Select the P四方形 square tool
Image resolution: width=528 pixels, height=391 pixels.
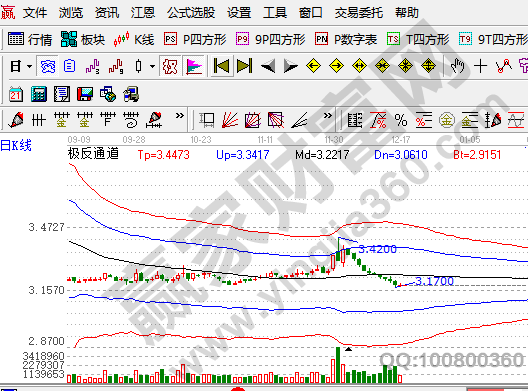point(195,39)
